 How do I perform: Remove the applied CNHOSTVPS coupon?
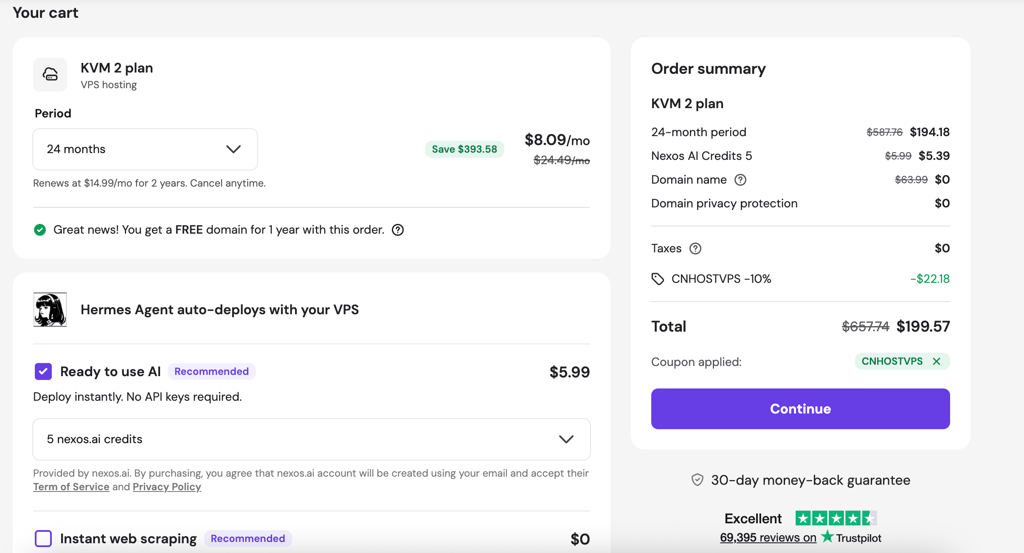click(936, 361)
